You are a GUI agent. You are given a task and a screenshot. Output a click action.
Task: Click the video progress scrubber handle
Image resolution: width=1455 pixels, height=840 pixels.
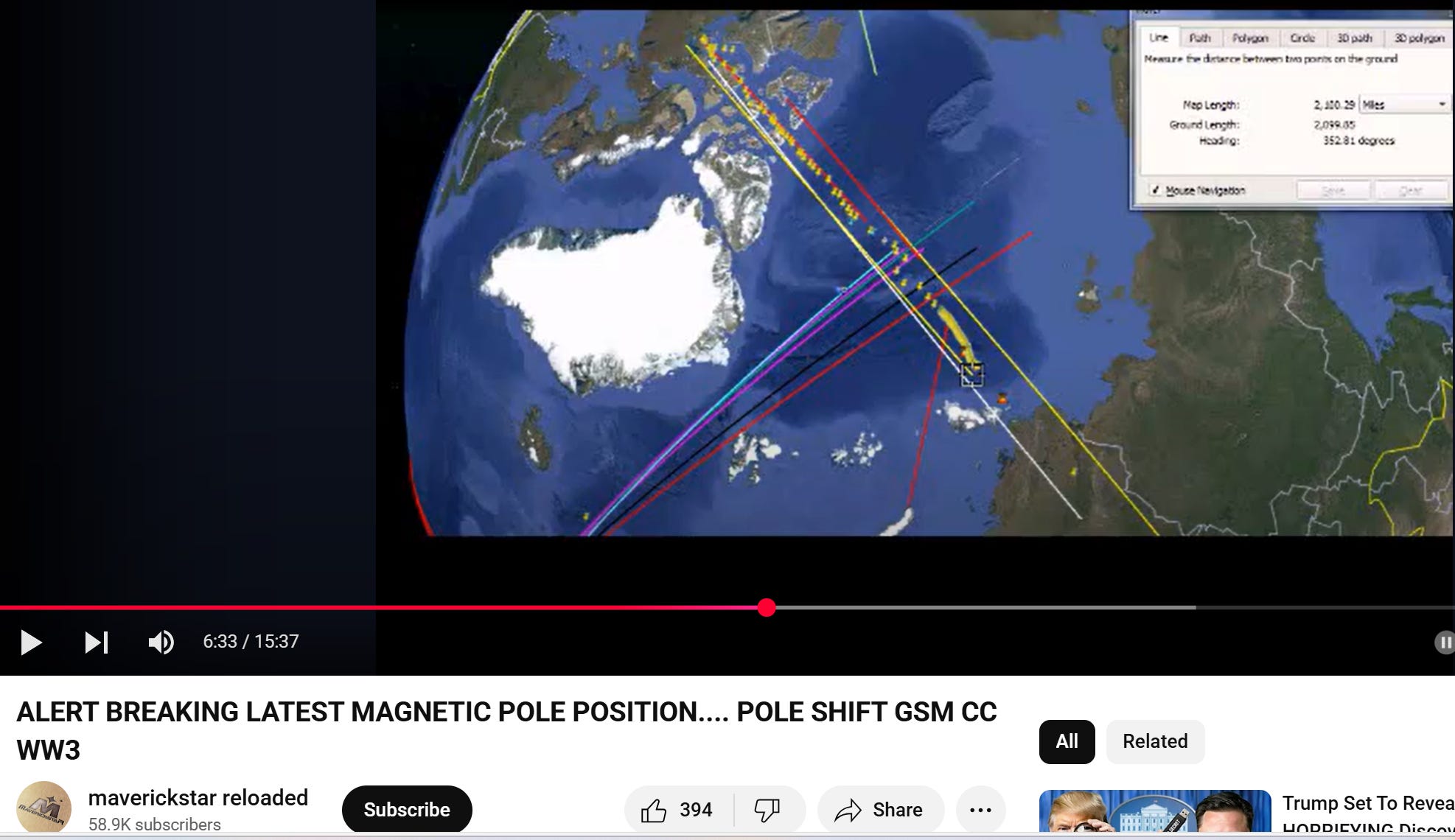click(767, 608)
